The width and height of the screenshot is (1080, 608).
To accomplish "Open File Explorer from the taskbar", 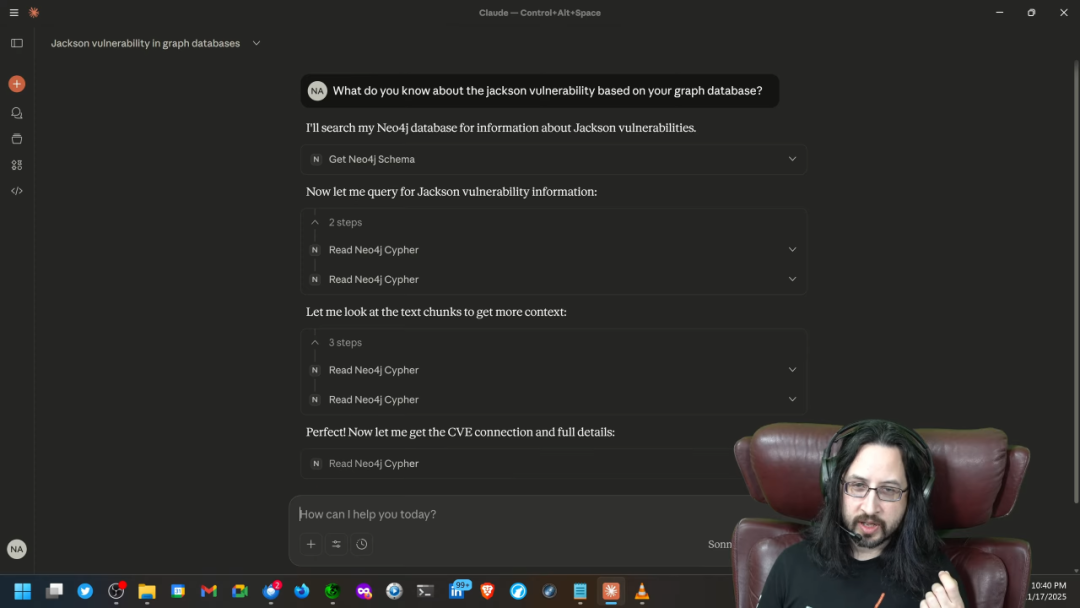I will [x=147, y=591].
